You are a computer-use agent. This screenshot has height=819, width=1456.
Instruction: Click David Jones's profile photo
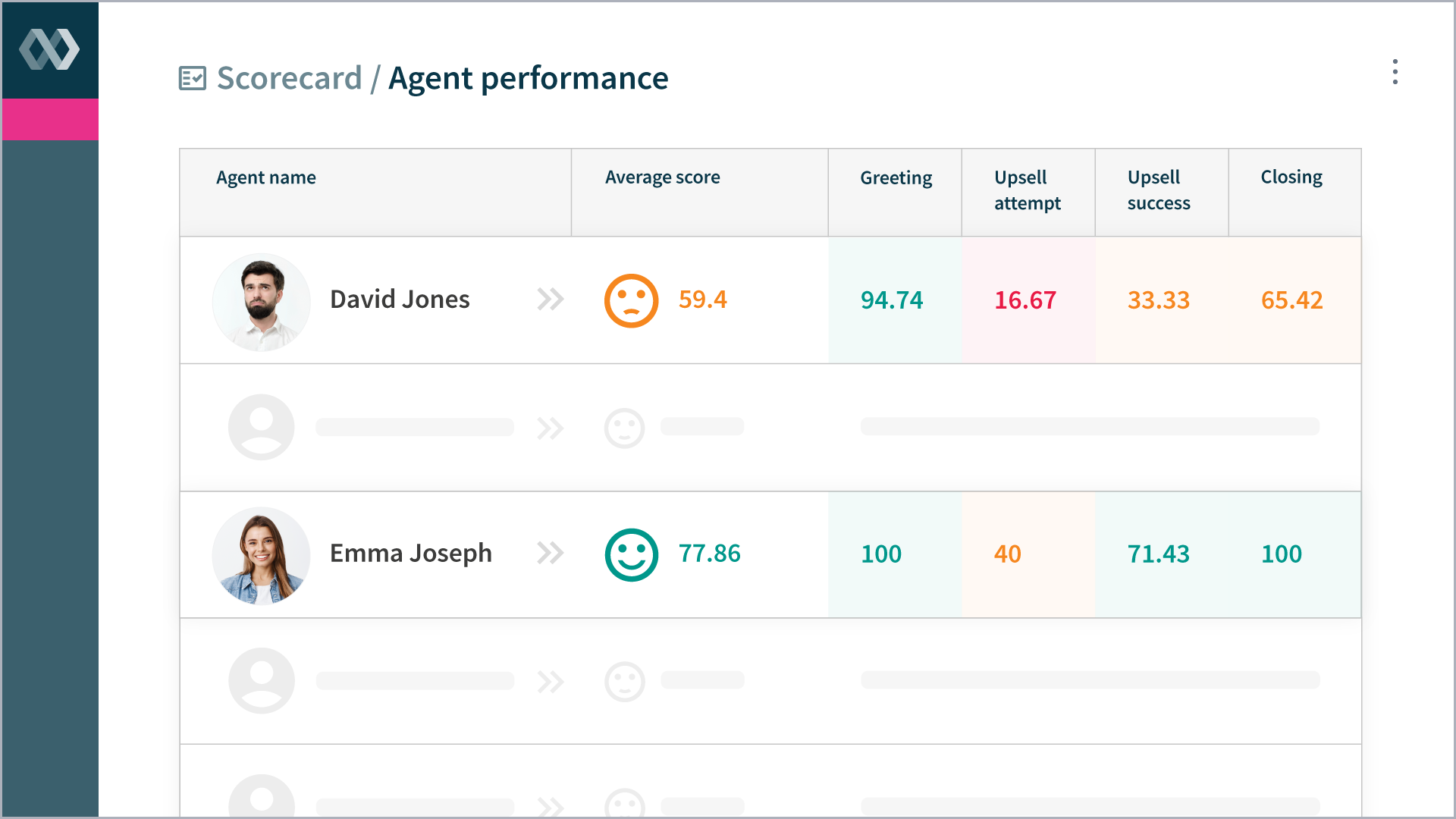pos(261,301)
